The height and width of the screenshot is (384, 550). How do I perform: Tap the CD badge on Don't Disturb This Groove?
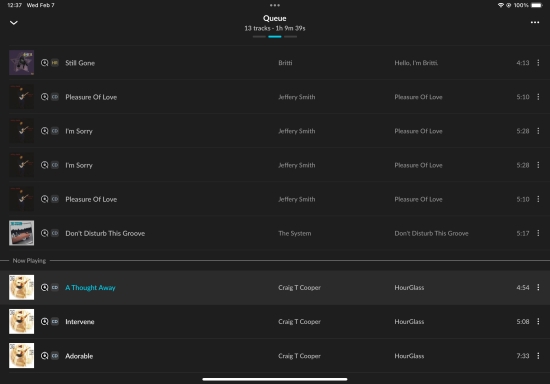click(55, 233)
